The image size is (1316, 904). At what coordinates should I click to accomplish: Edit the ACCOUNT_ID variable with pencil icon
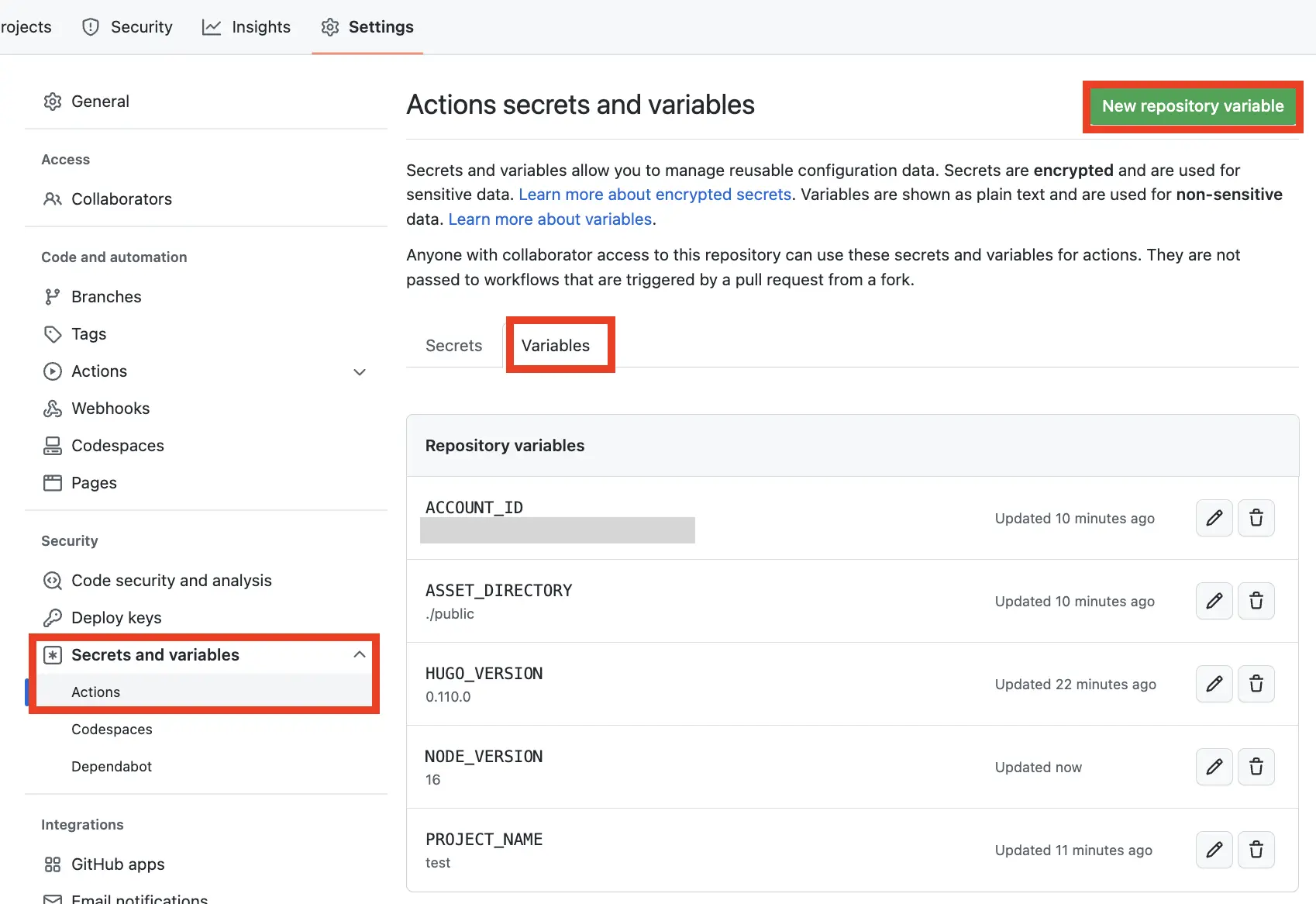[x=1214, y=518]
